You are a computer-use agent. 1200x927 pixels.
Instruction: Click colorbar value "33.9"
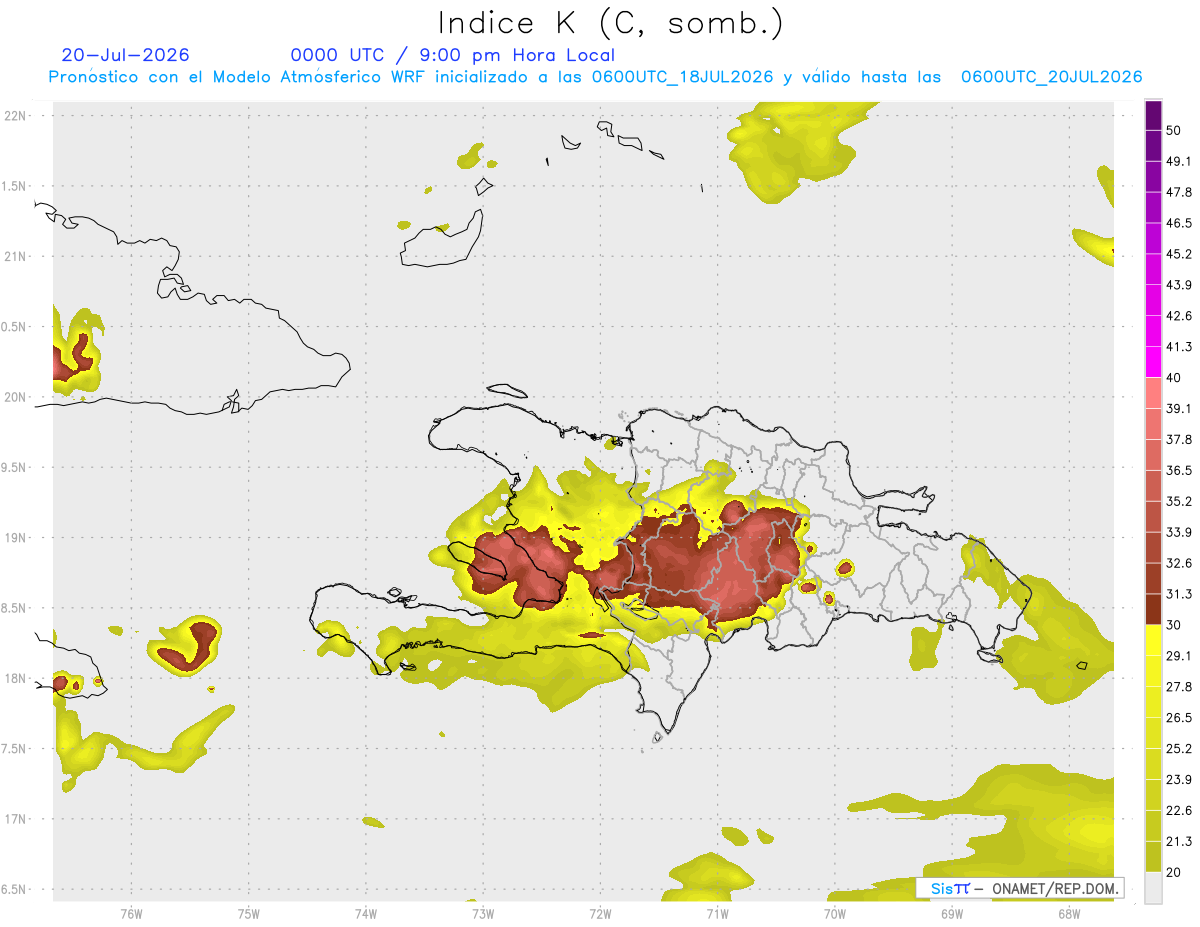[1179, 531]
